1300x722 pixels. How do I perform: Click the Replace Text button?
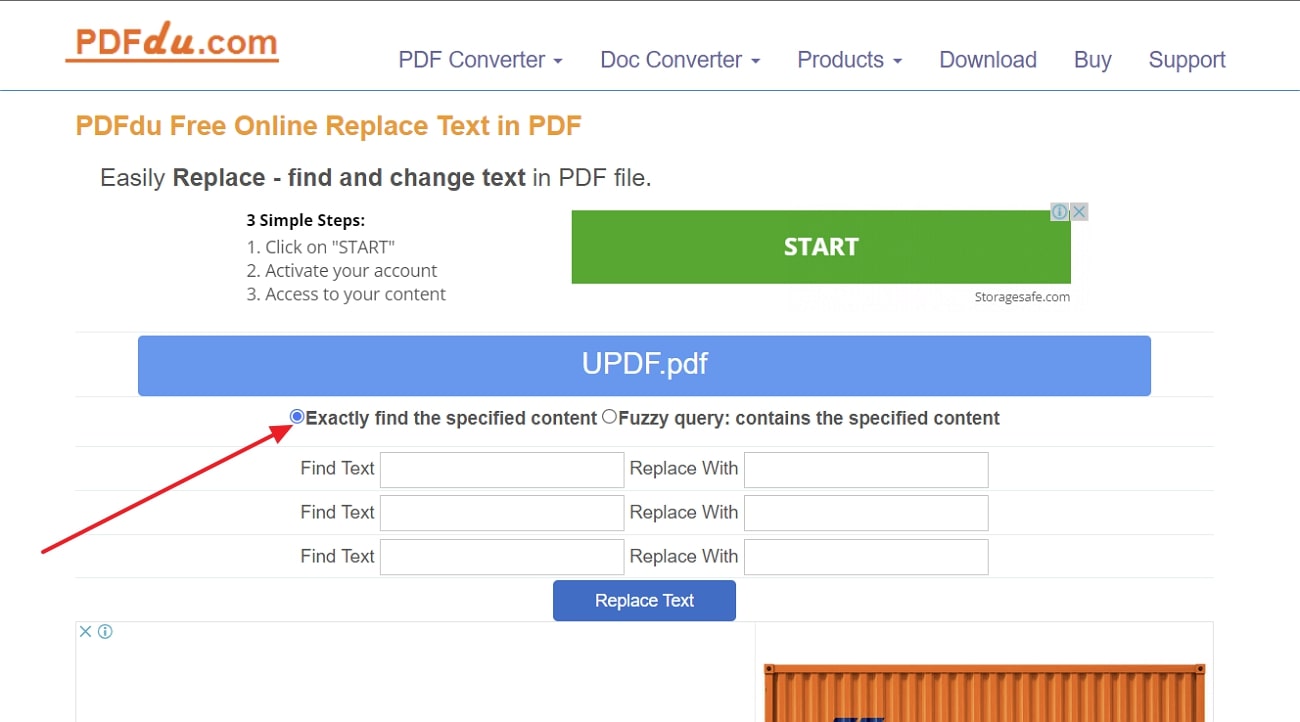click(644, 600)
